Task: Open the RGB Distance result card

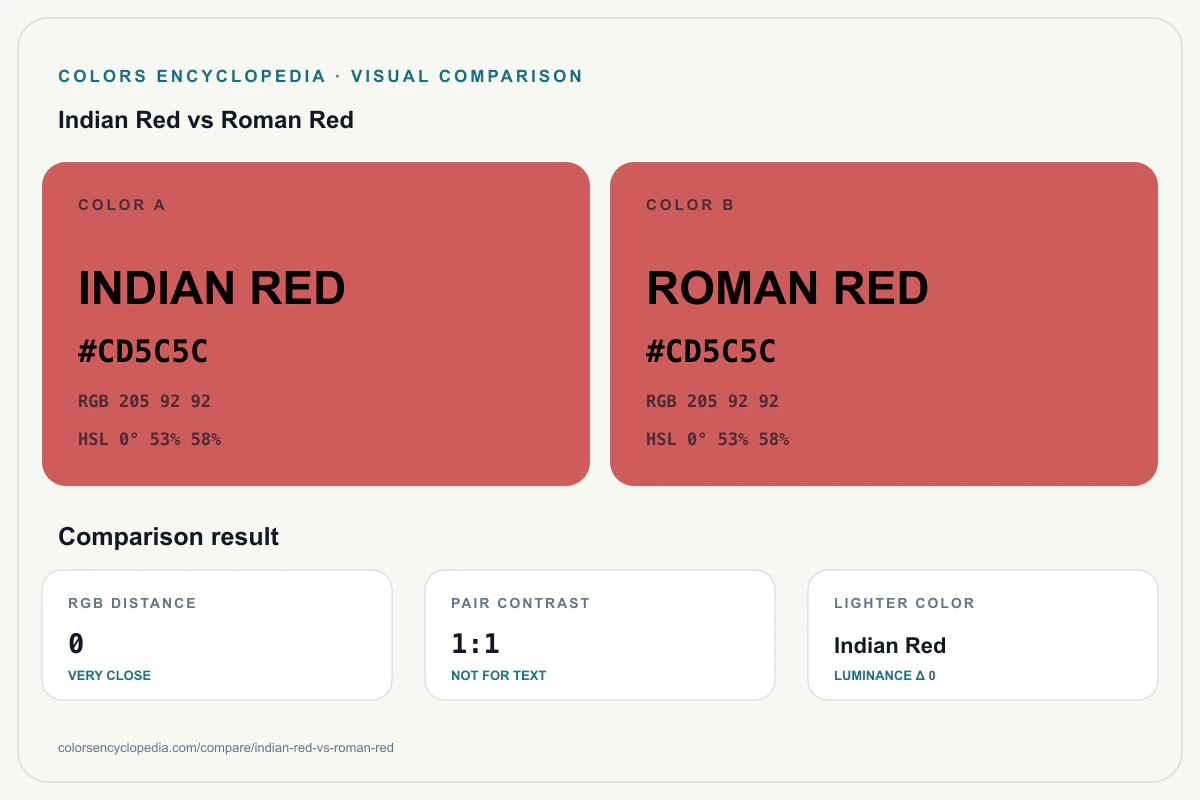Action: point(217,635)
